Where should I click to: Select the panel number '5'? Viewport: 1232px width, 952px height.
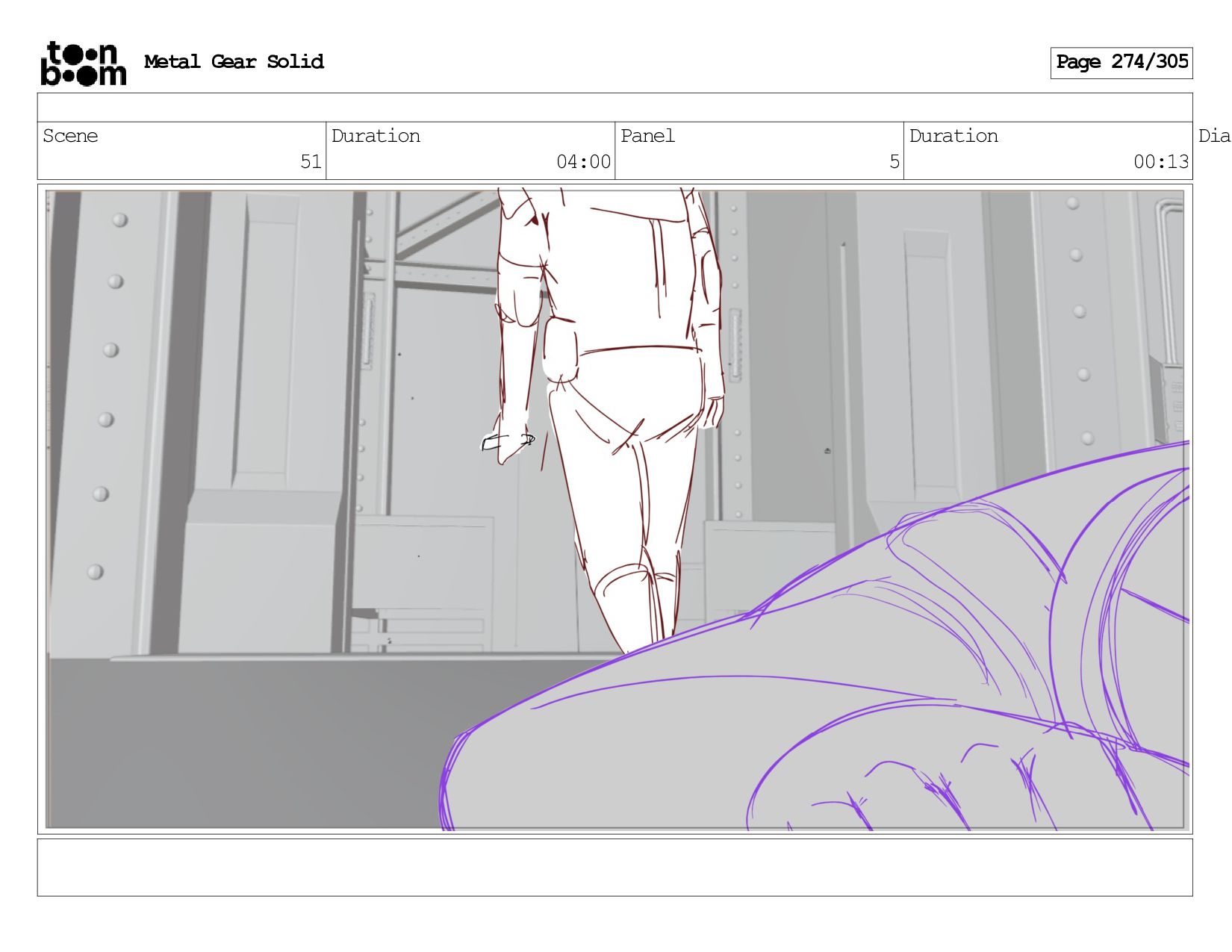[895, 162]
